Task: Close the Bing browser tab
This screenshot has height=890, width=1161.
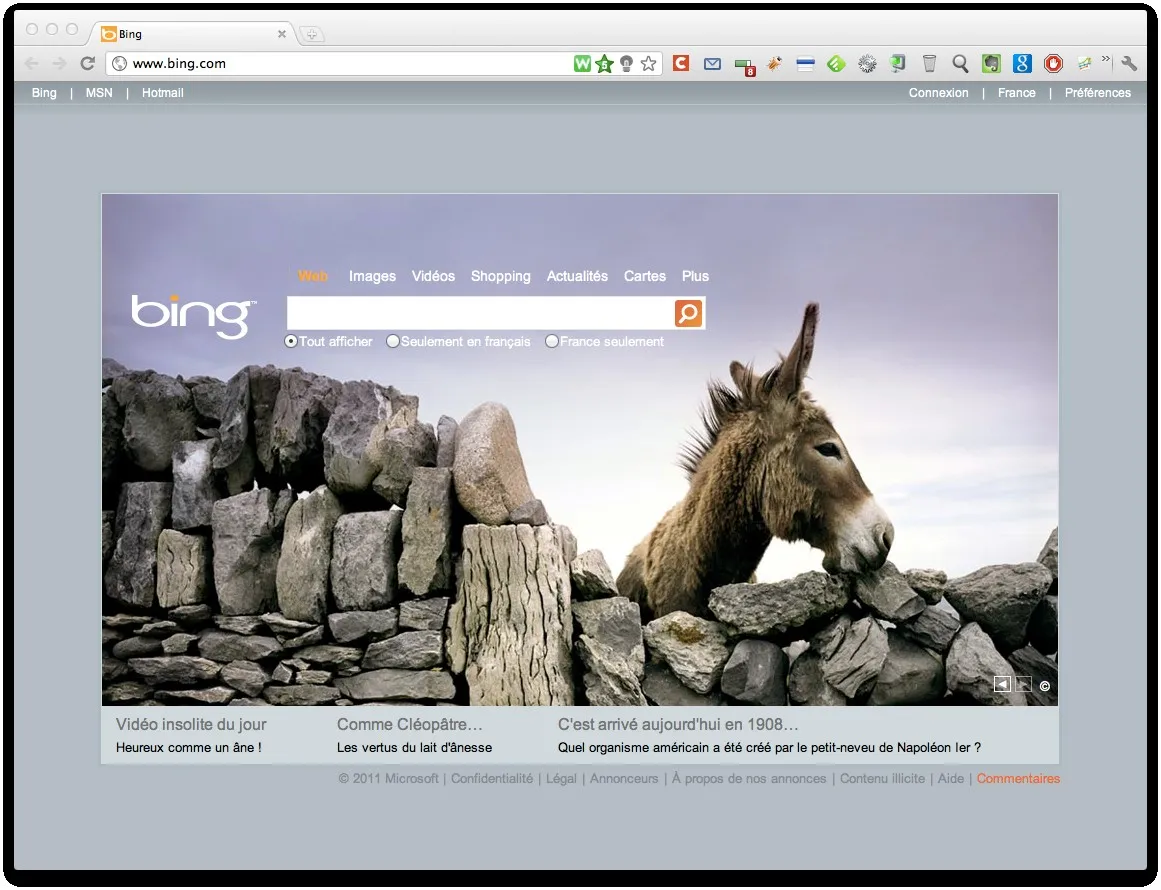Action: (281, 34)
